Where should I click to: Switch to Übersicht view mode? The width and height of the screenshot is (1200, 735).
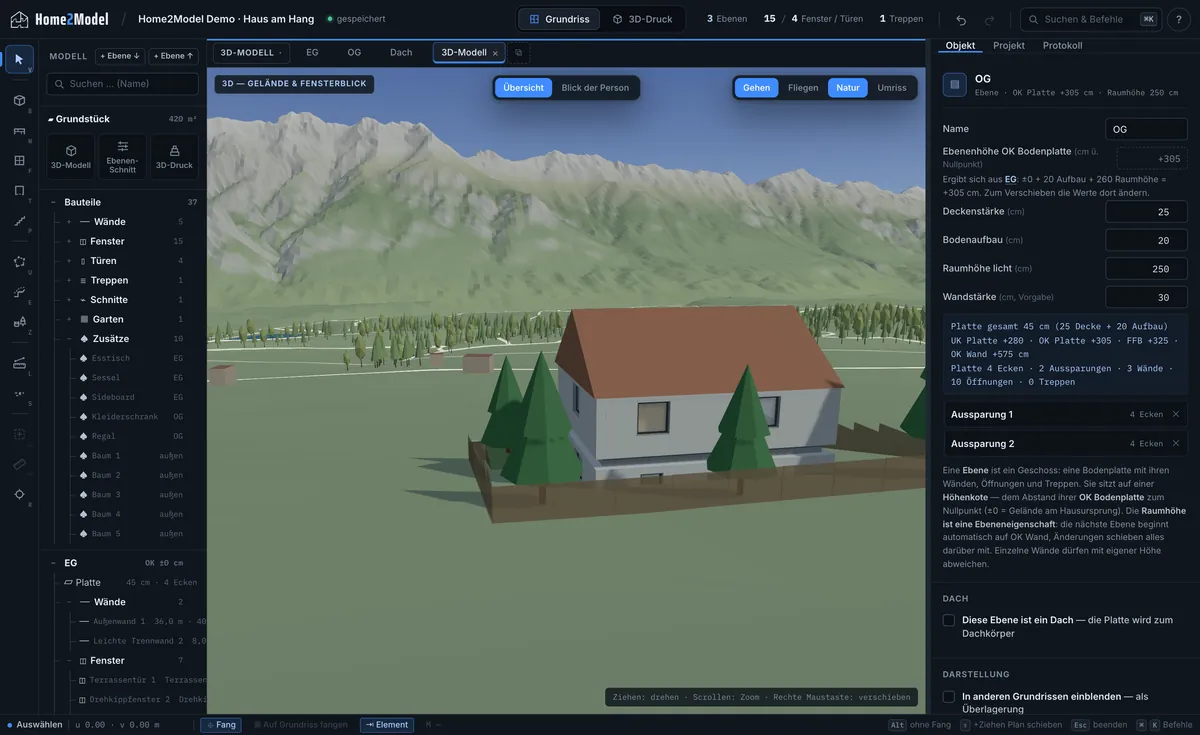coord(523,88)
